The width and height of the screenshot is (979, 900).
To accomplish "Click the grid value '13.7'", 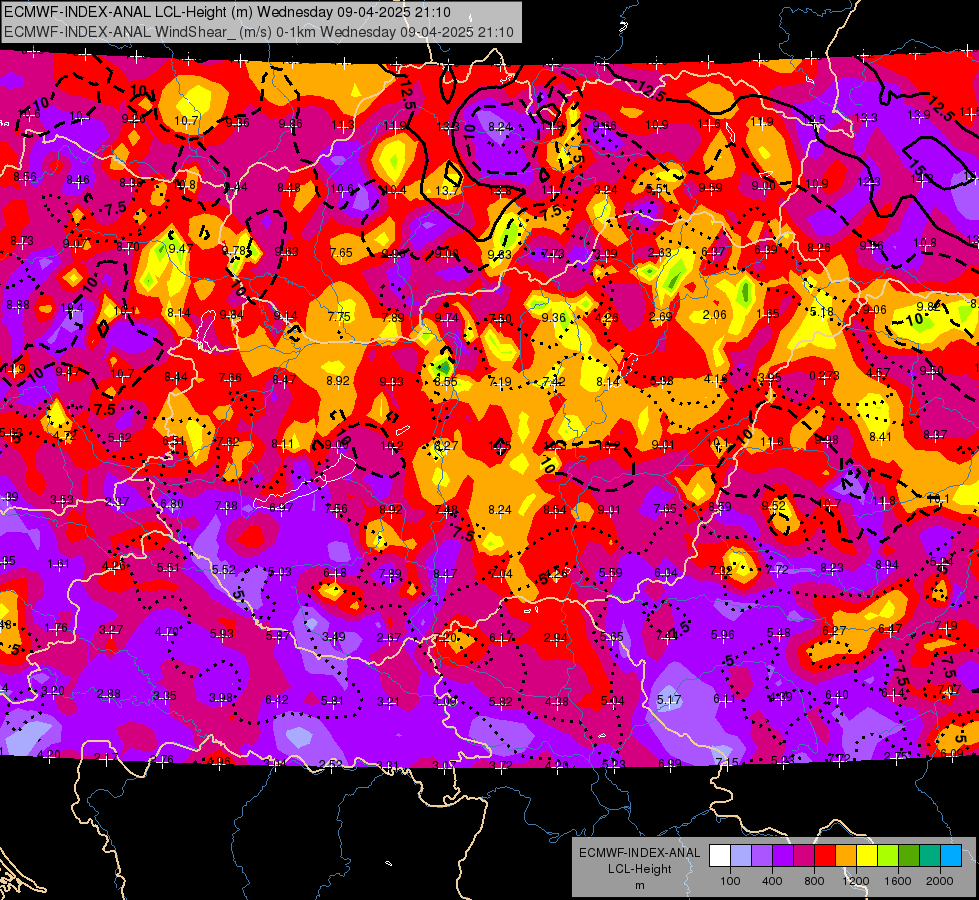I will tap(447, 190).
